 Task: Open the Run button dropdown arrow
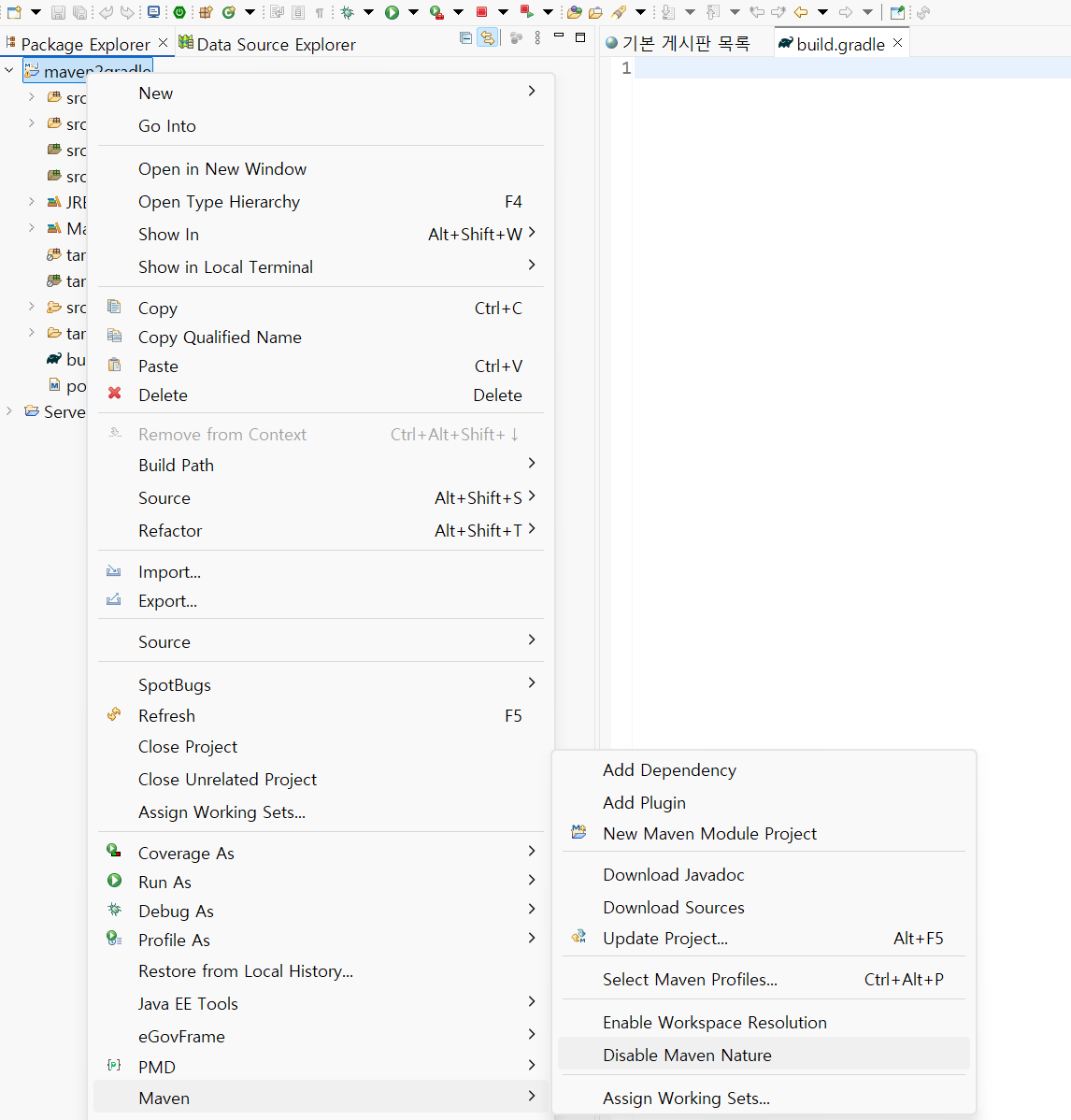(413, 12)
